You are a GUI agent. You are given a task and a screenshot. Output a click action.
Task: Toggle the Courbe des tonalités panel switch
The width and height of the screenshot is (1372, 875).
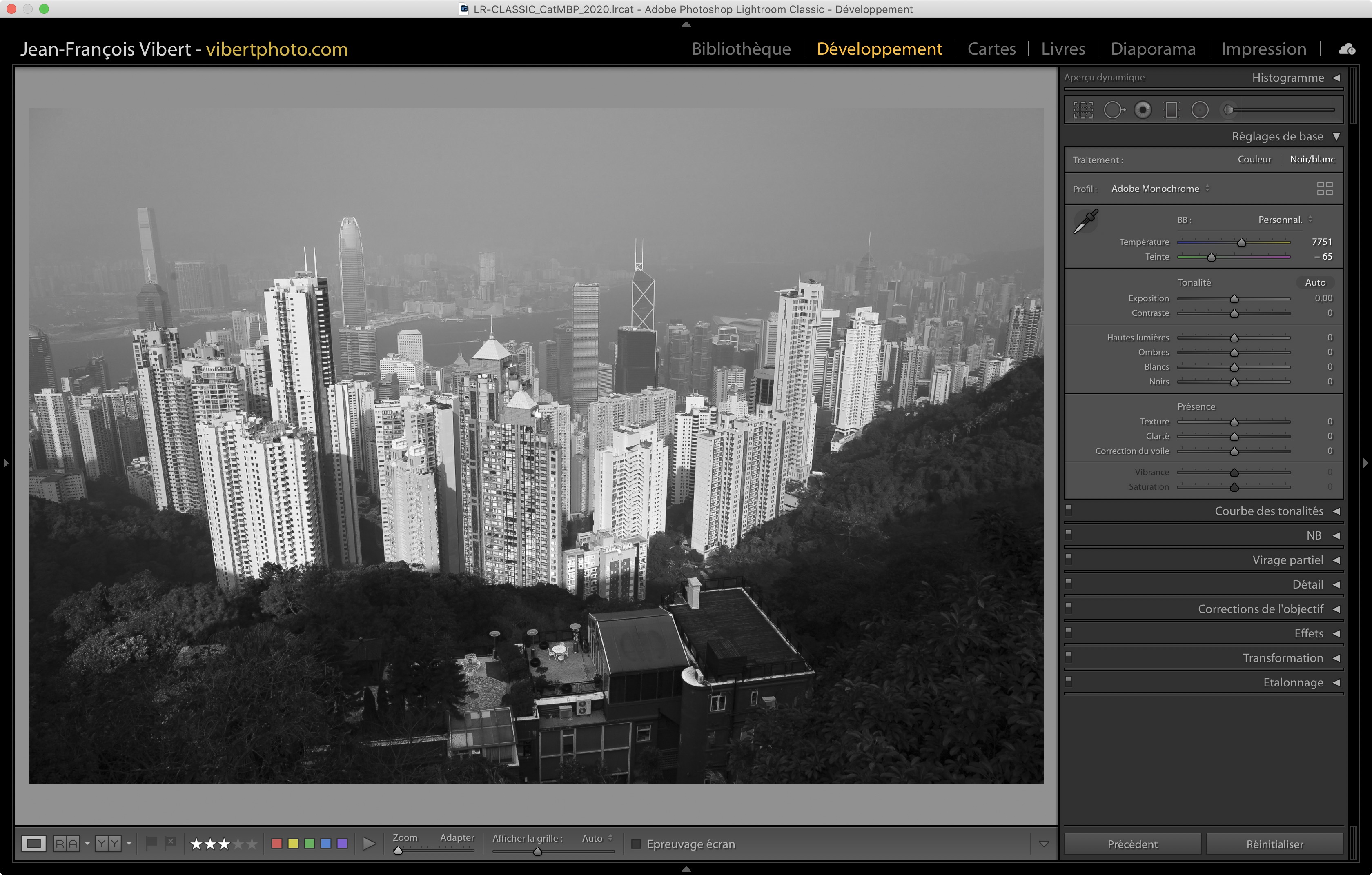(x=1069, y=510)
